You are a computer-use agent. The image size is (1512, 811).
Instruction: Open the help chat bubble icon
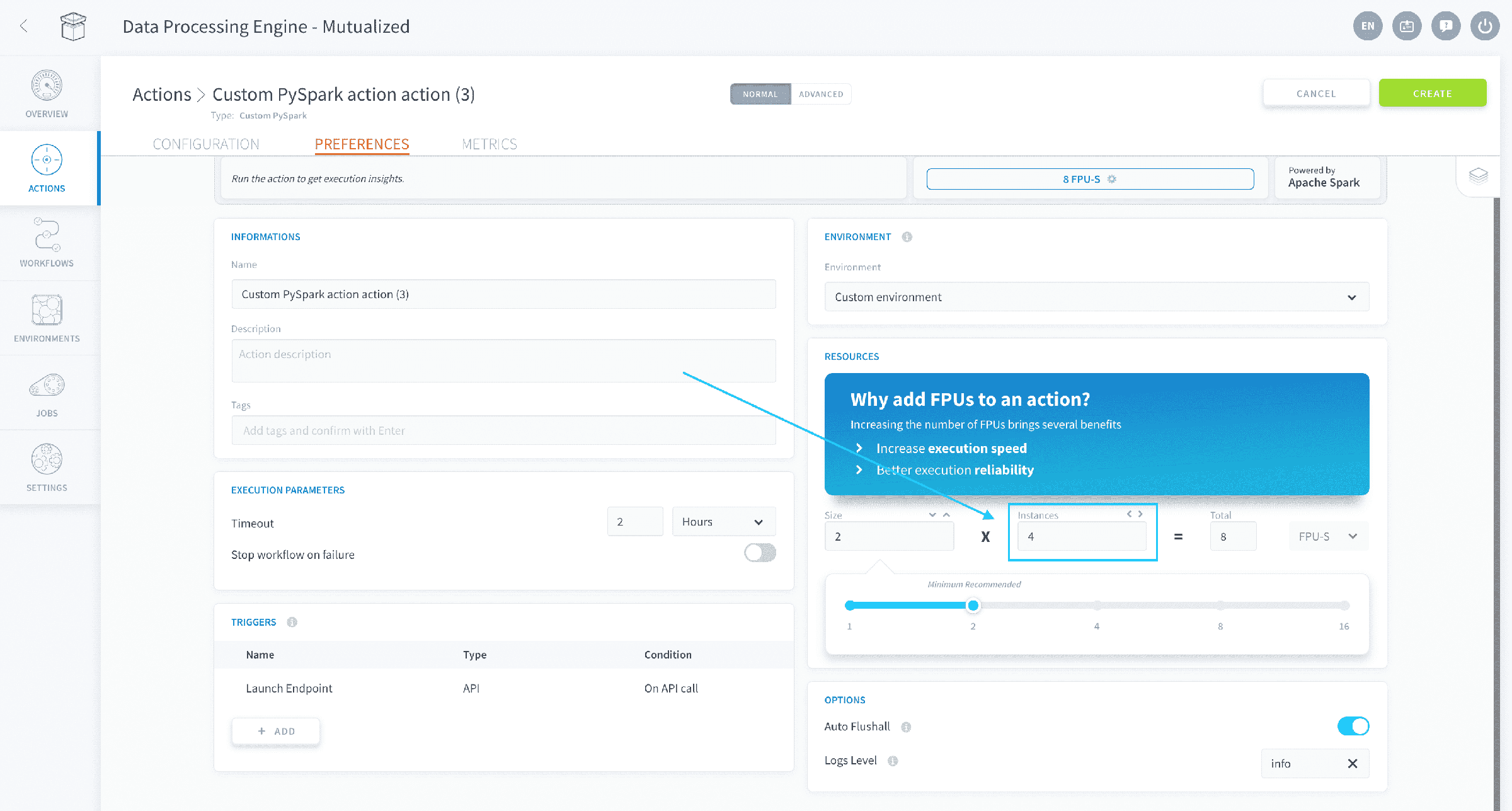tap(1446, 26)
